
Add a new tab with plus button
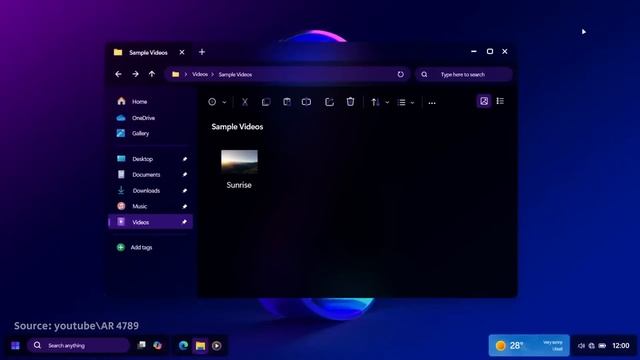tap(202, 52)
